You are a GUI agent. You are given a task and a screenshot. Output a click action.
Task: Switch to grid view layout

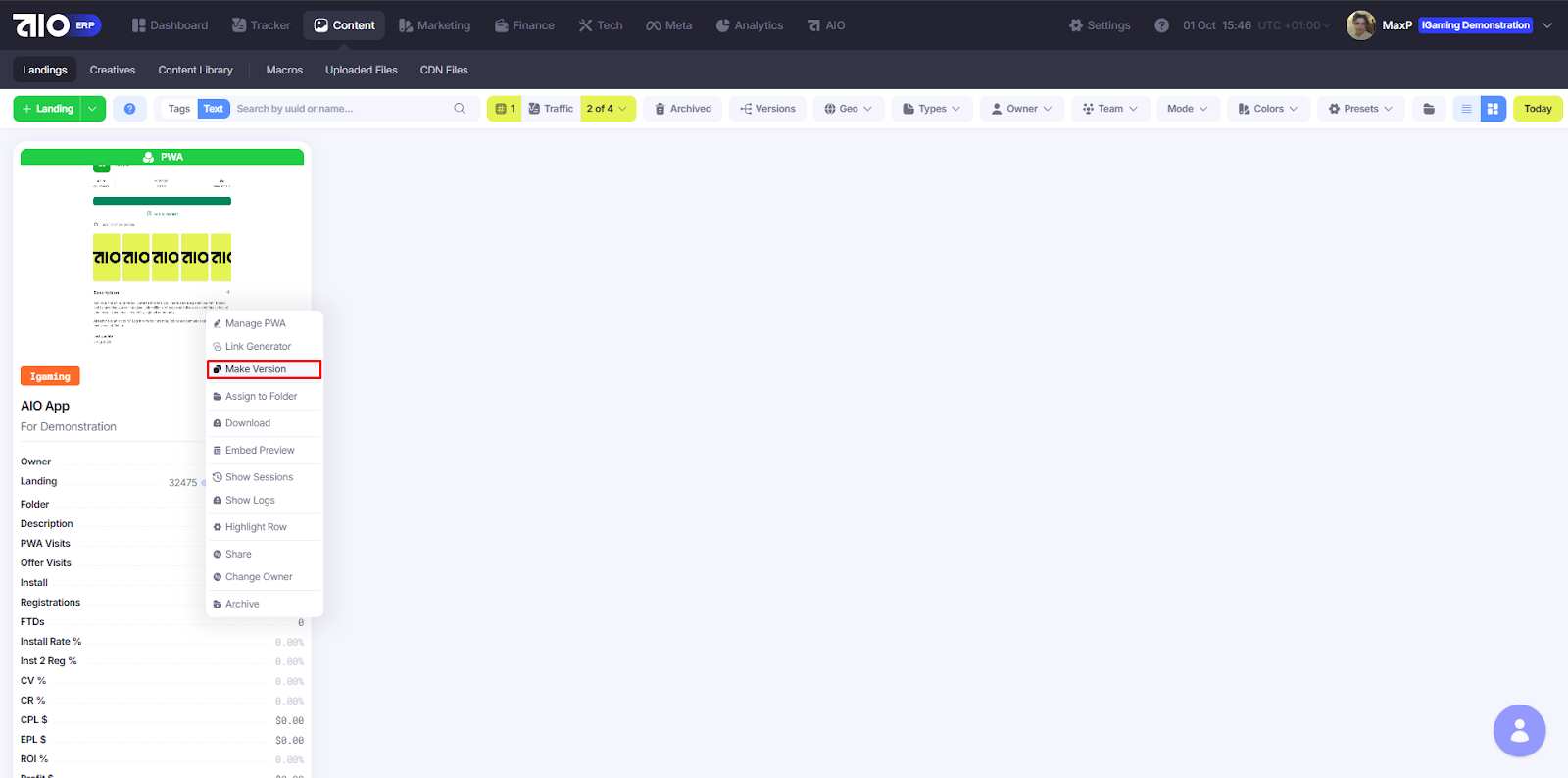point(1493,109)
